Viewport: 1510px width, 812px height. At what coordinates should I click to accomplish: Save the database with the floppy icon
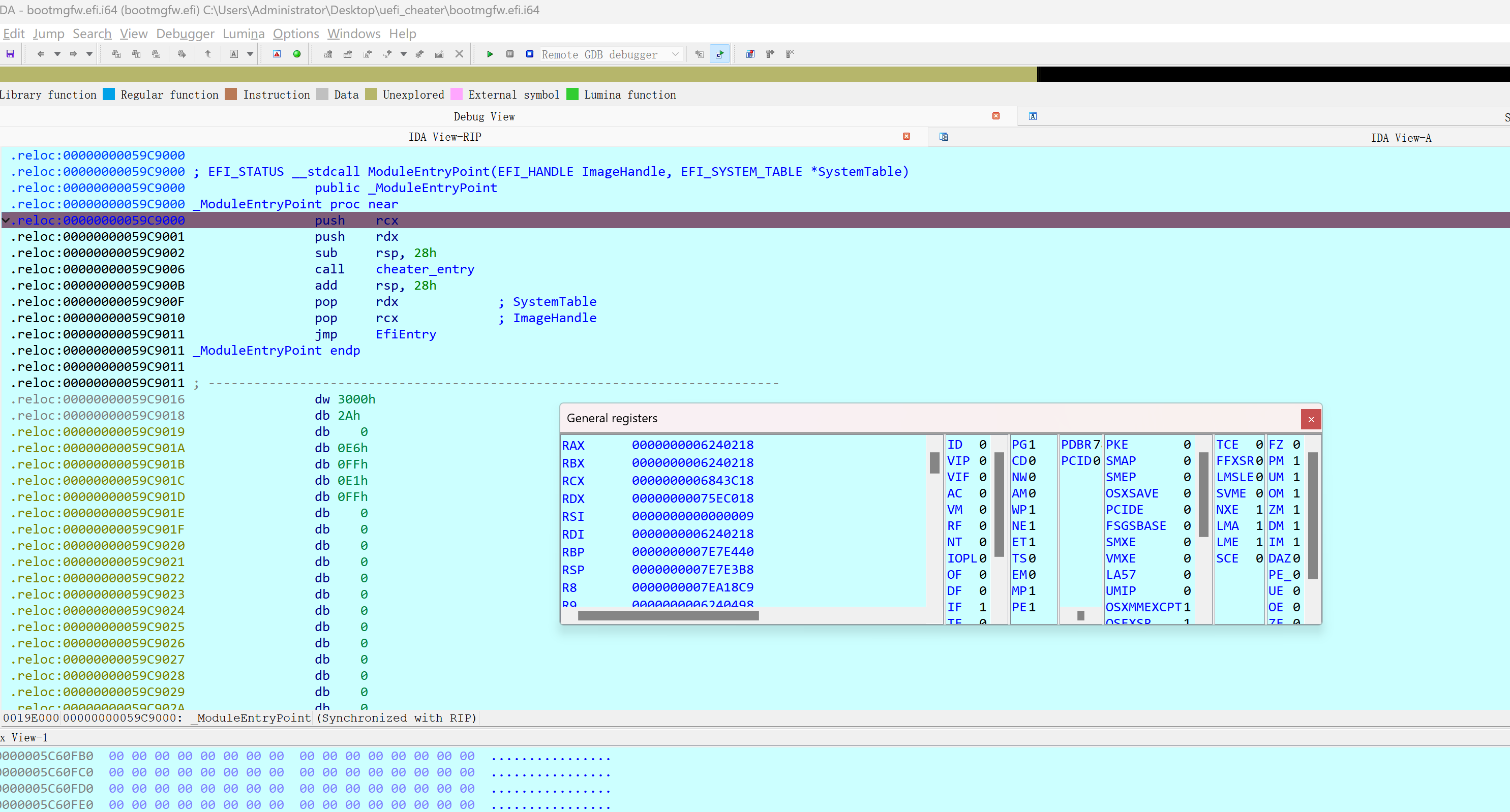coord(11,54)
